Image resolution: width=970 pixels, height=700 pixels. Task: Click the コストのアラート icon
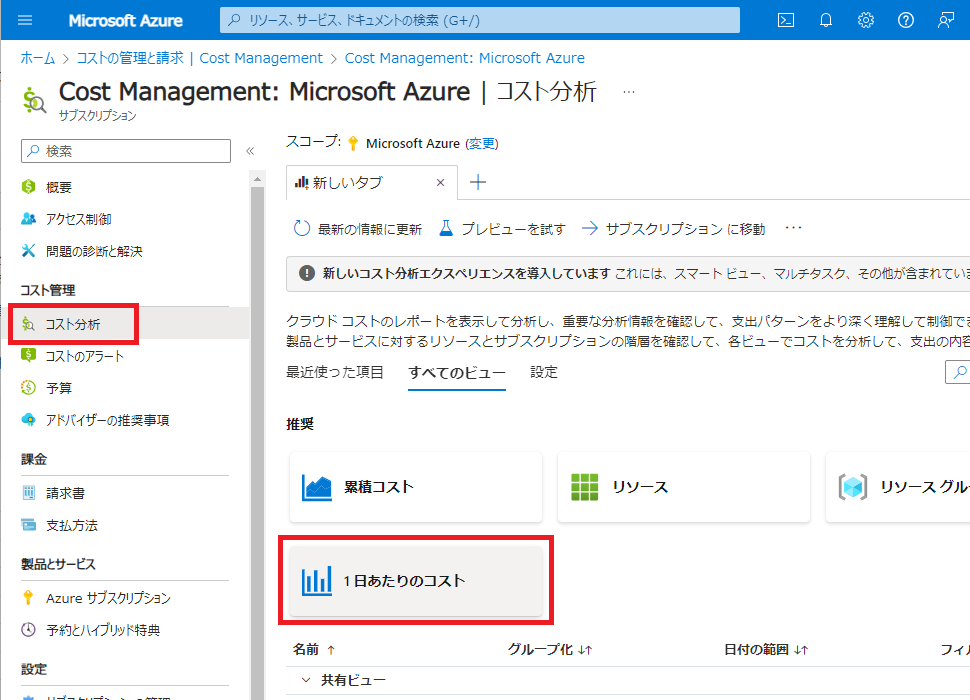(x=28, y=356)
